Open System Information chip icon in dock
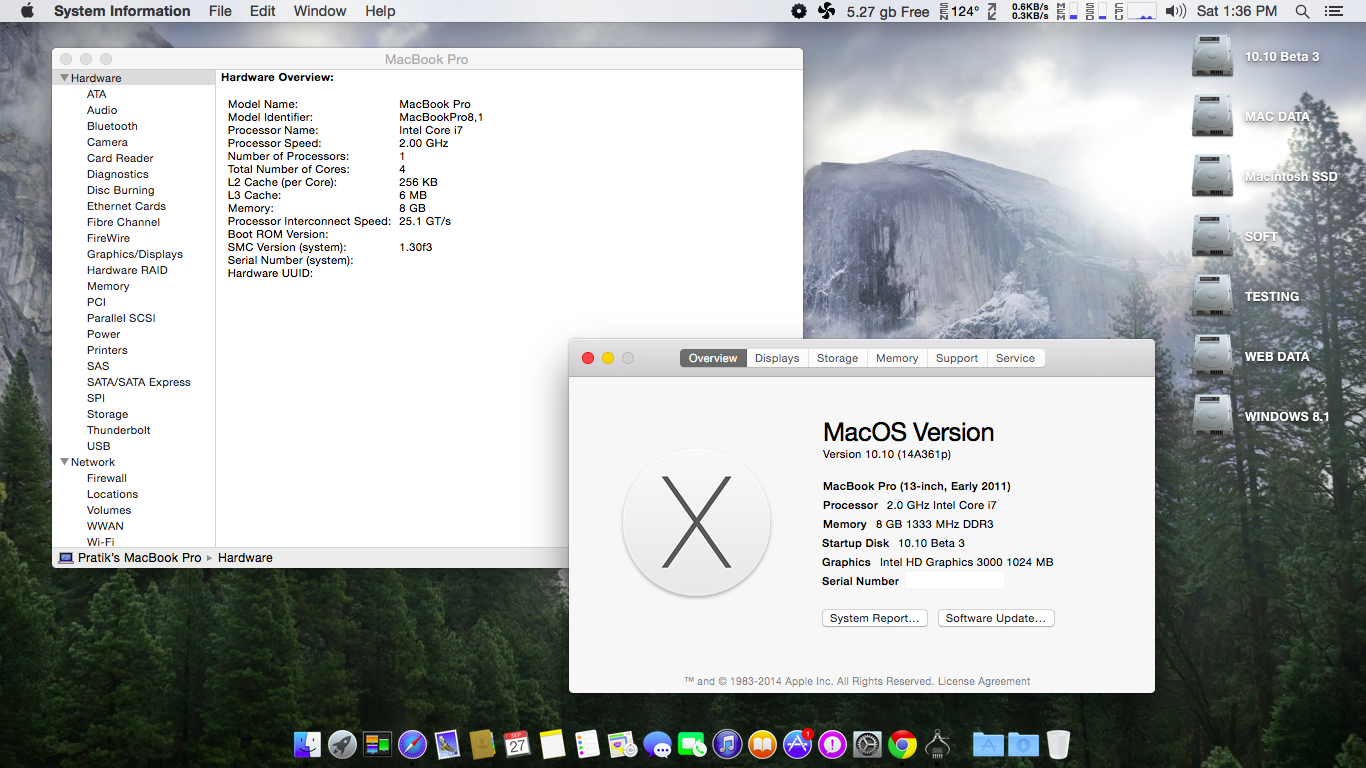Screen dimensions: 1366x768 937,744
